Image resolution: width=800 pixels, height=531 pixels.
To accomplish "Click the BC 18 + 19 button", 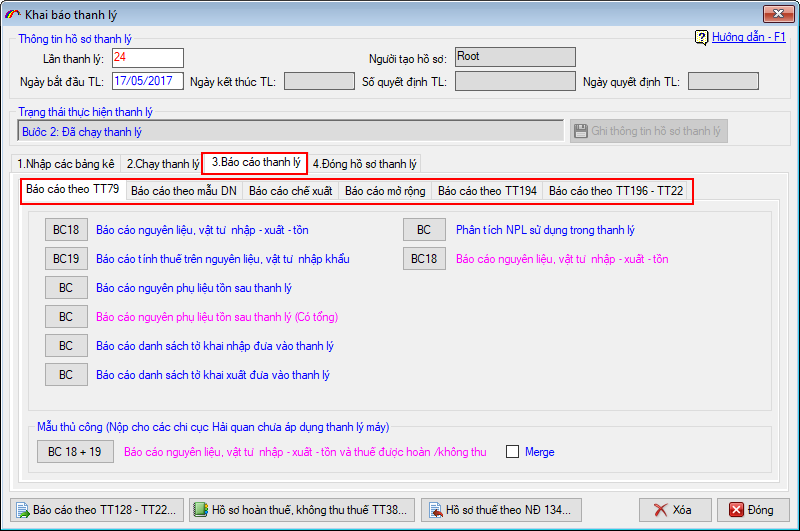I will click(75, 452).
